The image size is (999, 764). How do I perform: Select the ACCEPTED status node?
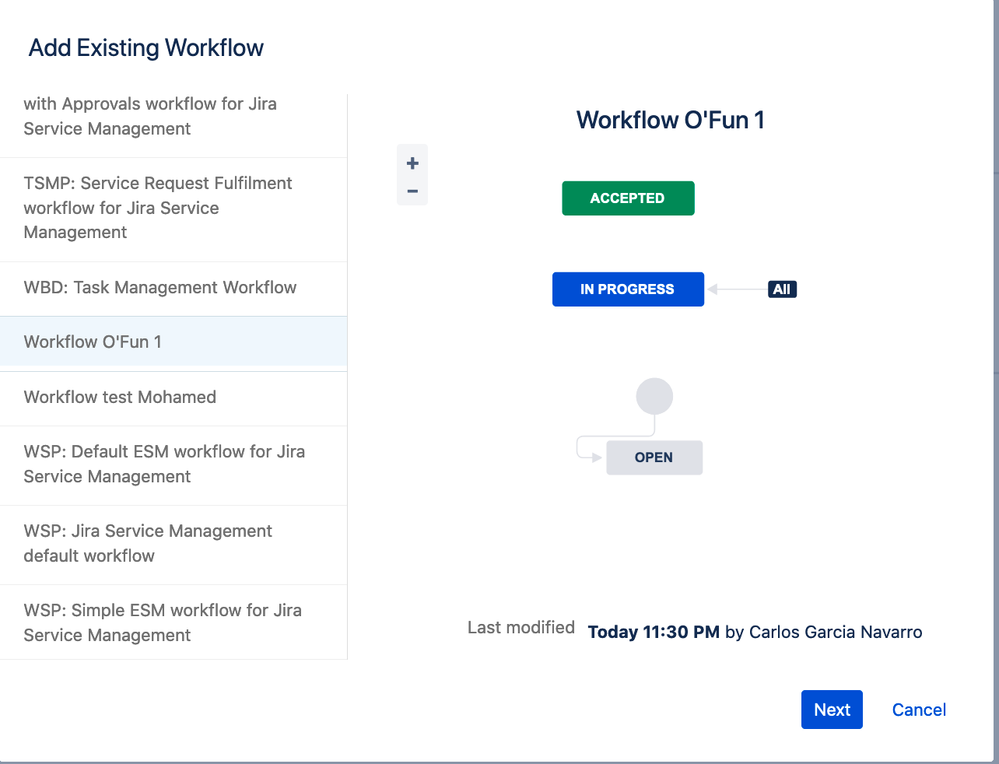[x=628, y=198]
